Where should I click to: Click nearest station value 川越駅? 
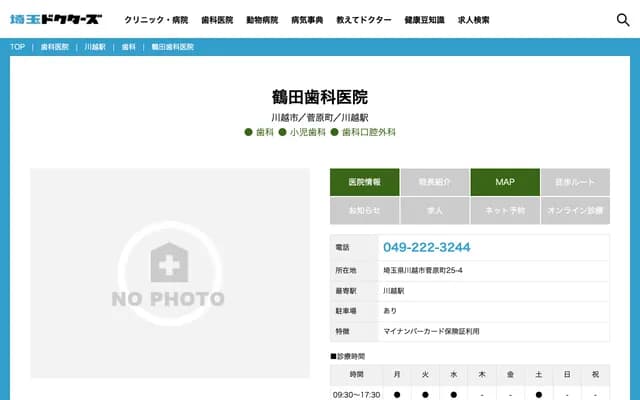point(393,291)
